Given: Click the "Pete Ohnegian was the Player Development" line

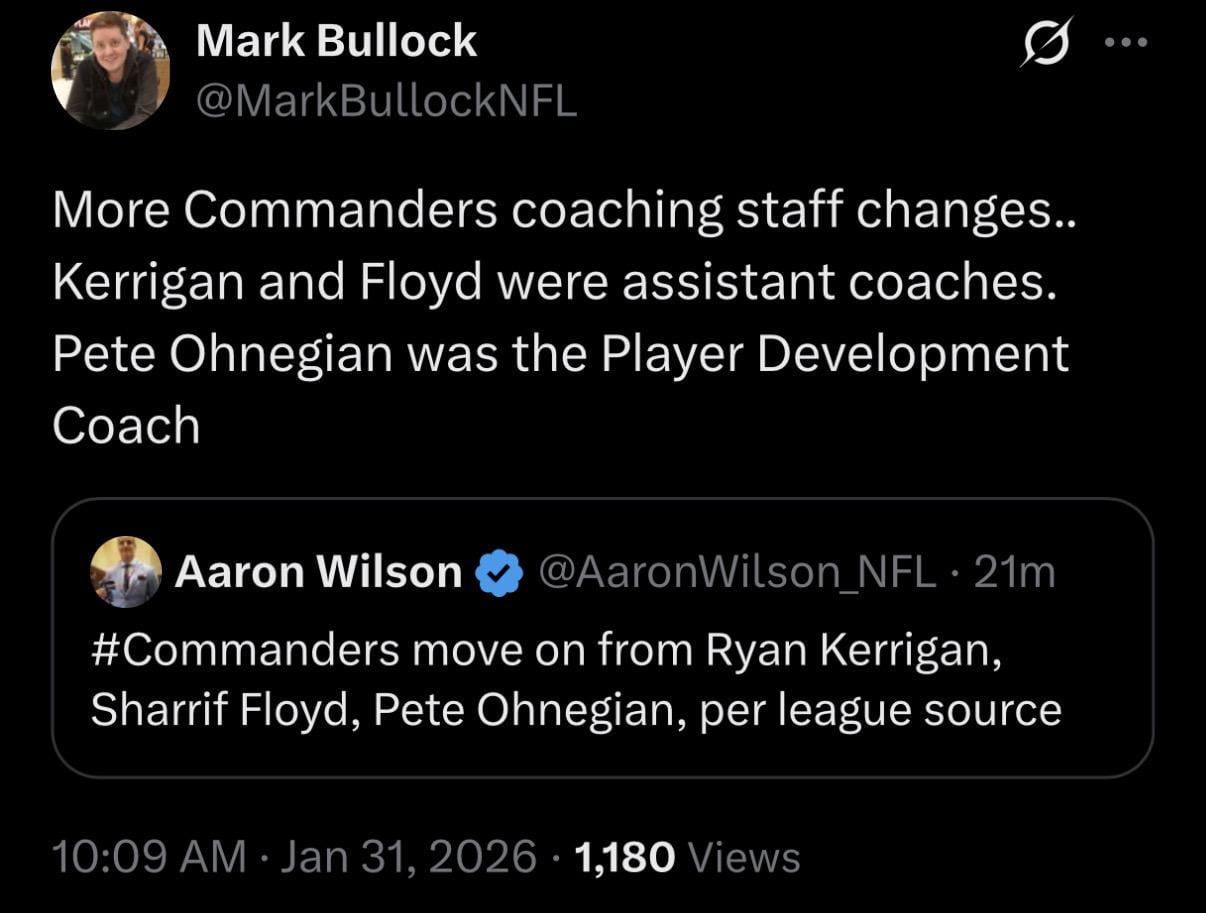Looking at the screenshot, I should tap(560, 354).
